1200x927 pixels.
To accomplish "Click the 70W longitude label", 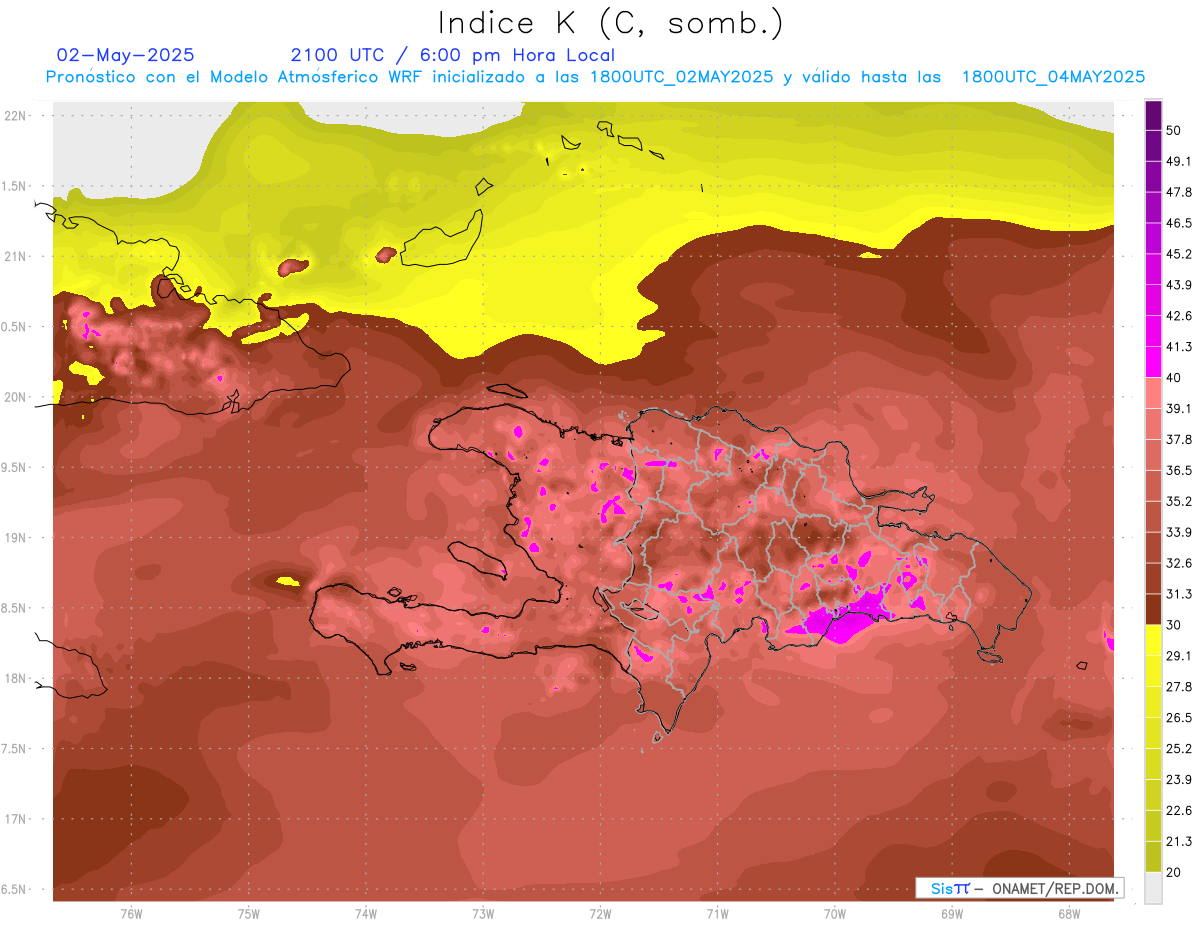I will (834, 914).
